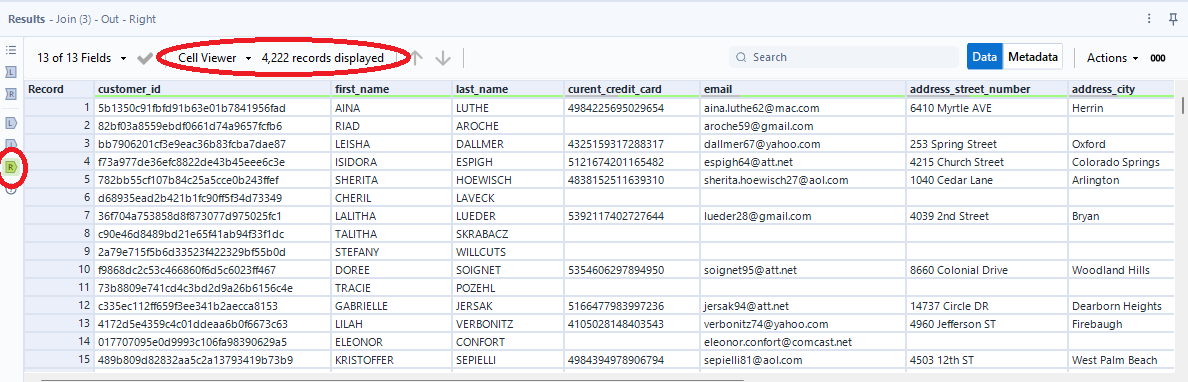Select record row number 8

click(59, 234)
